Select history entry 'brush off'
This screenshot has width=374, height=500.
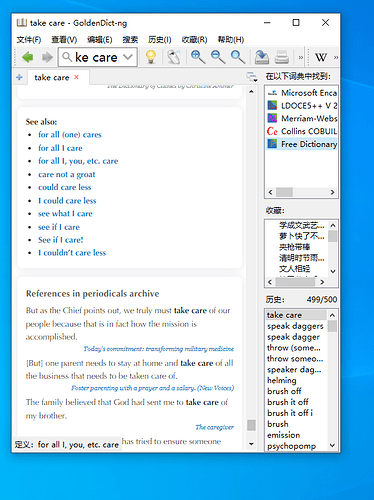(284, 391)
